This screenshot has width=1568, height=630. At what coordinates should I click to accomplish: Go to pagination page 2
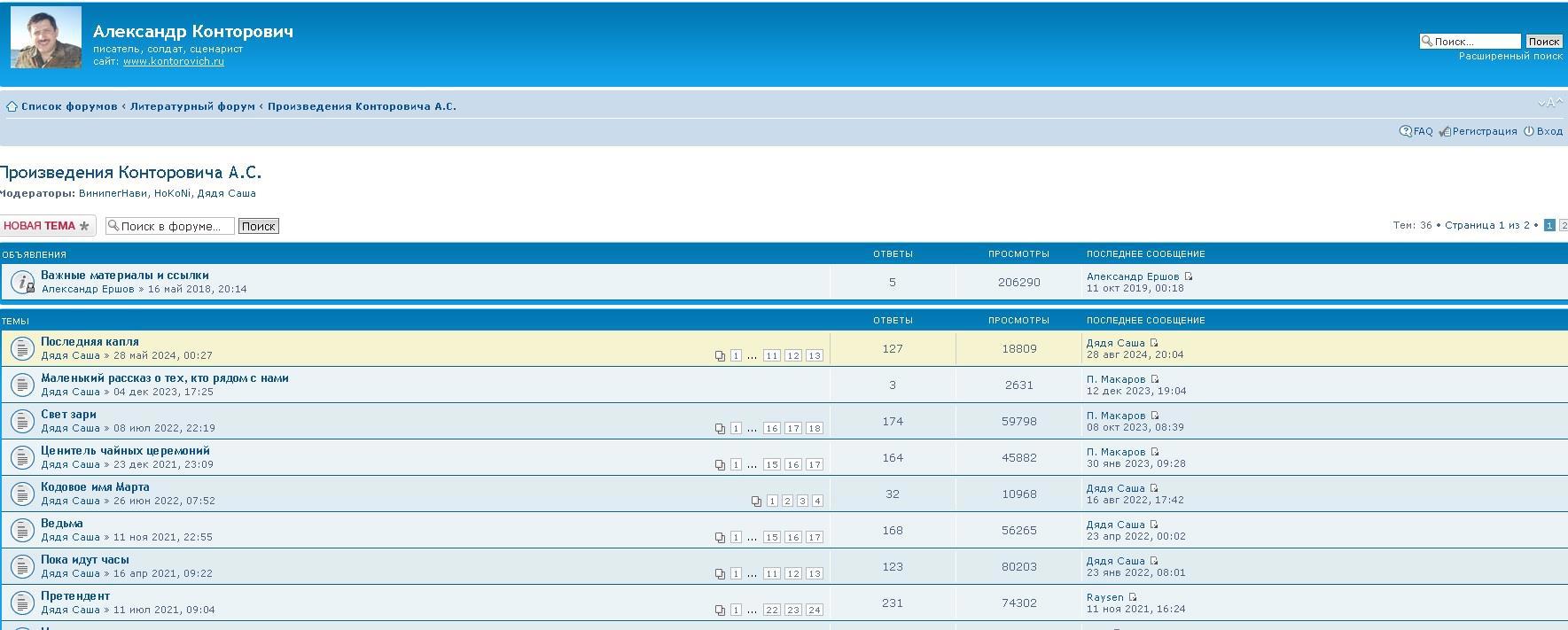pos(1563,225)
